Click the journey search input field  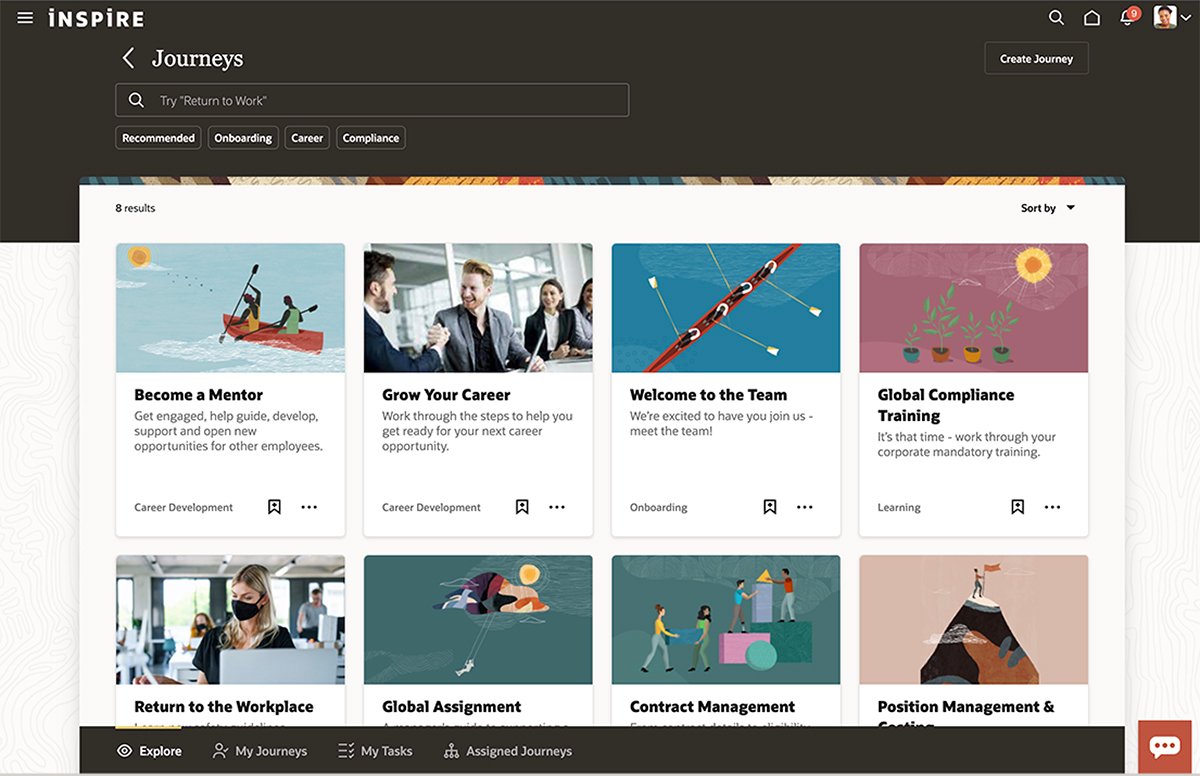372,100
